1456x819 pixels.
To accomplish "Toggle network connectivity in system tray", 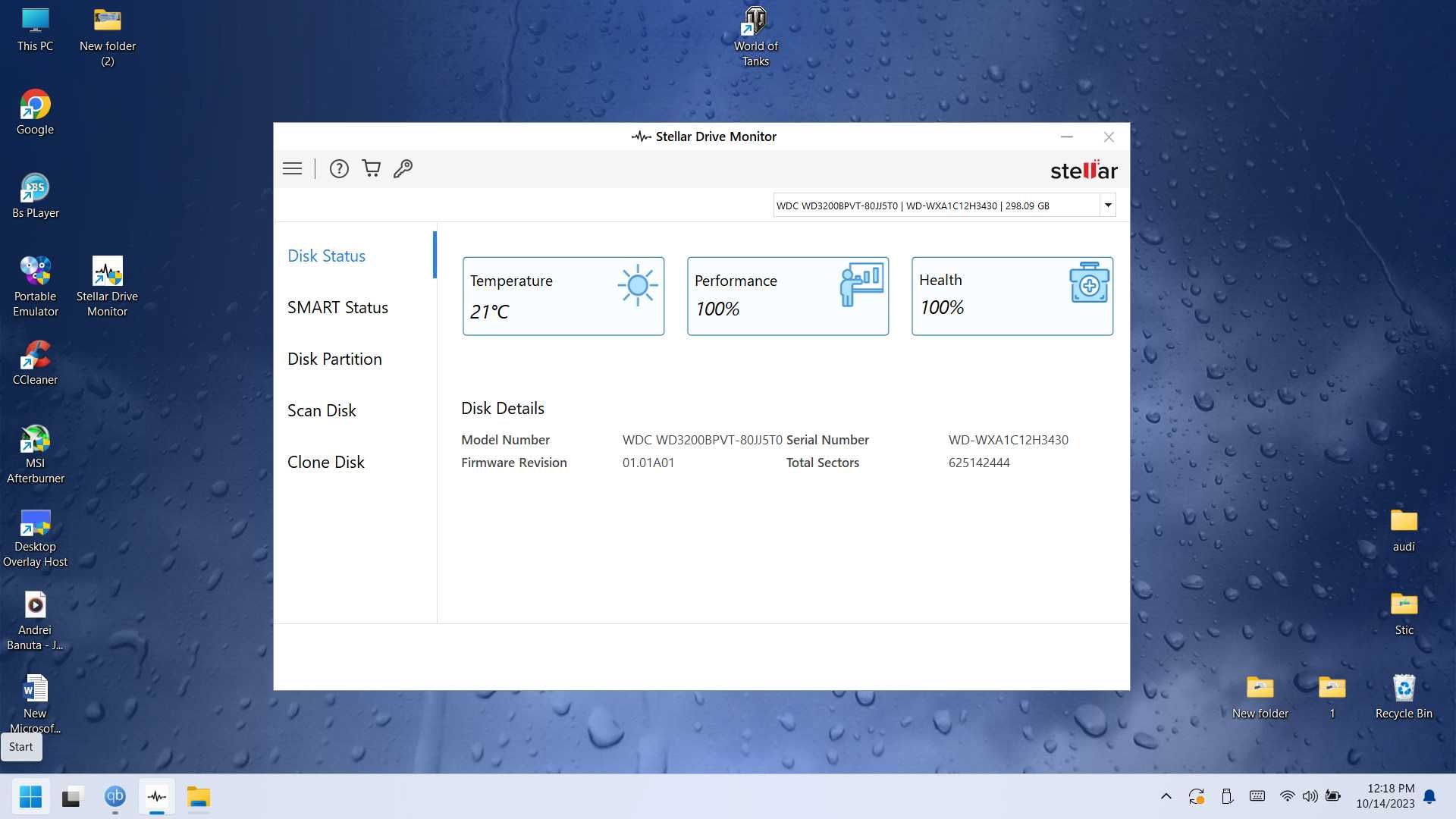I will point(1288,796).
